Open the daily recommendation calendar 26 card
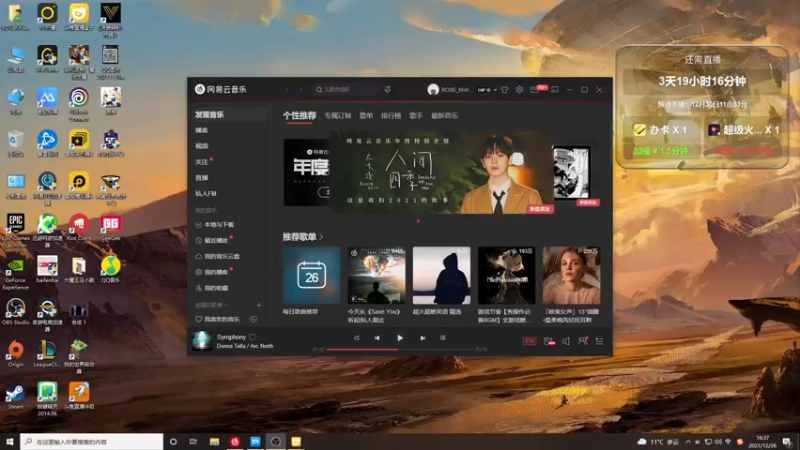This screenshot has height=450, width=800. (x=312, y=276)
